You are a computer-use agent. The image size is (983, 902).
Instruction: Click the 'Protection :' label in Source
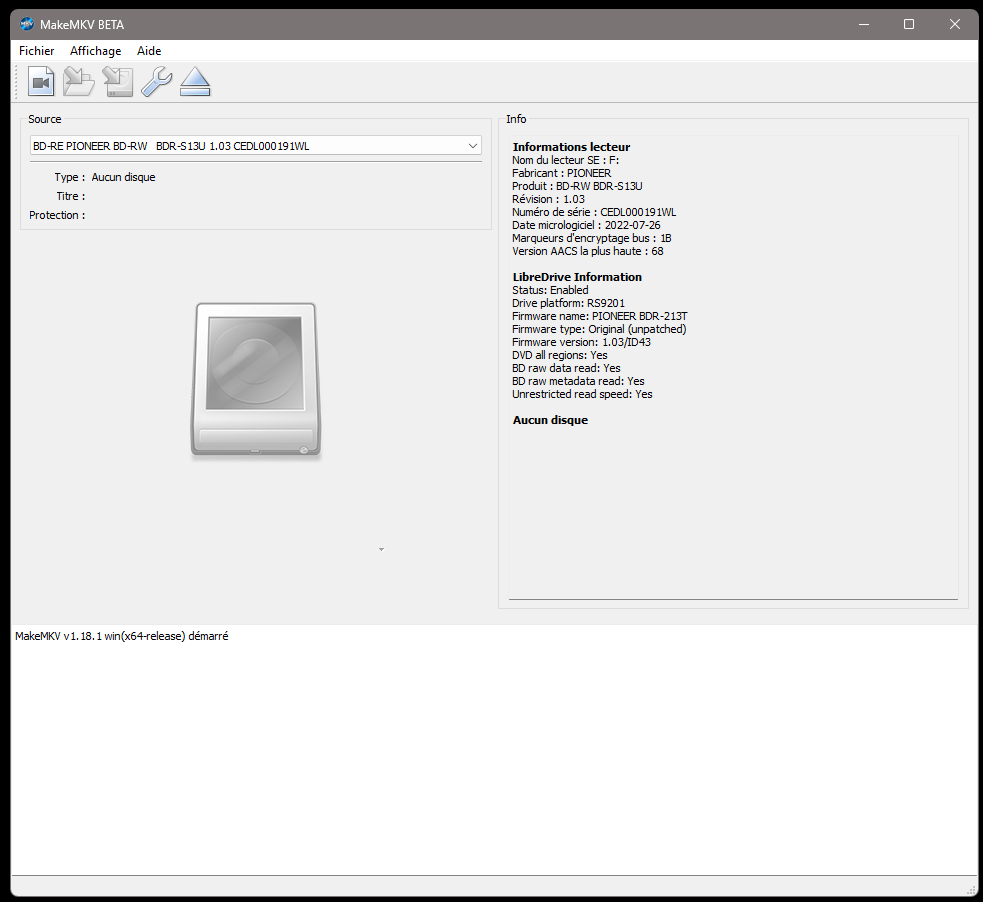pyautogui.click(x=57, y=215)
